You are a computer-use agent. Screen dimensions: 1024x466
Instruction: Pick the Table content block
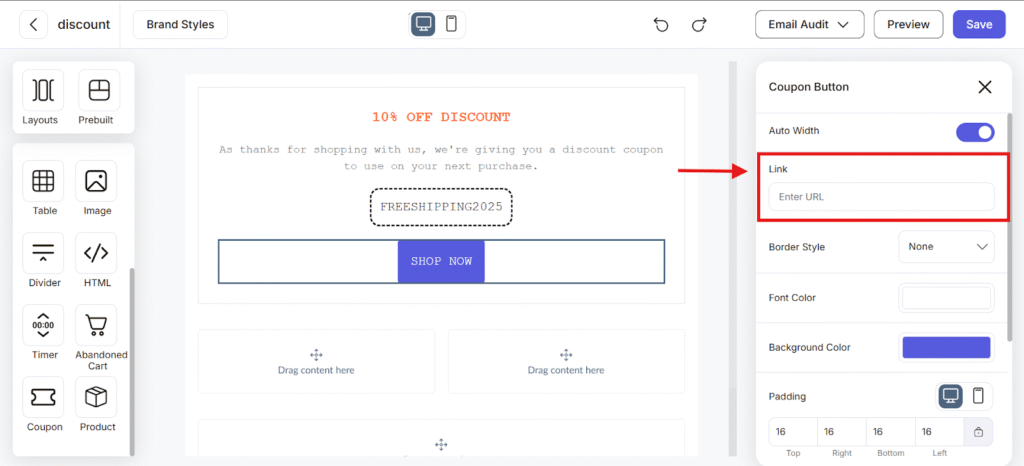pos(43,181)
